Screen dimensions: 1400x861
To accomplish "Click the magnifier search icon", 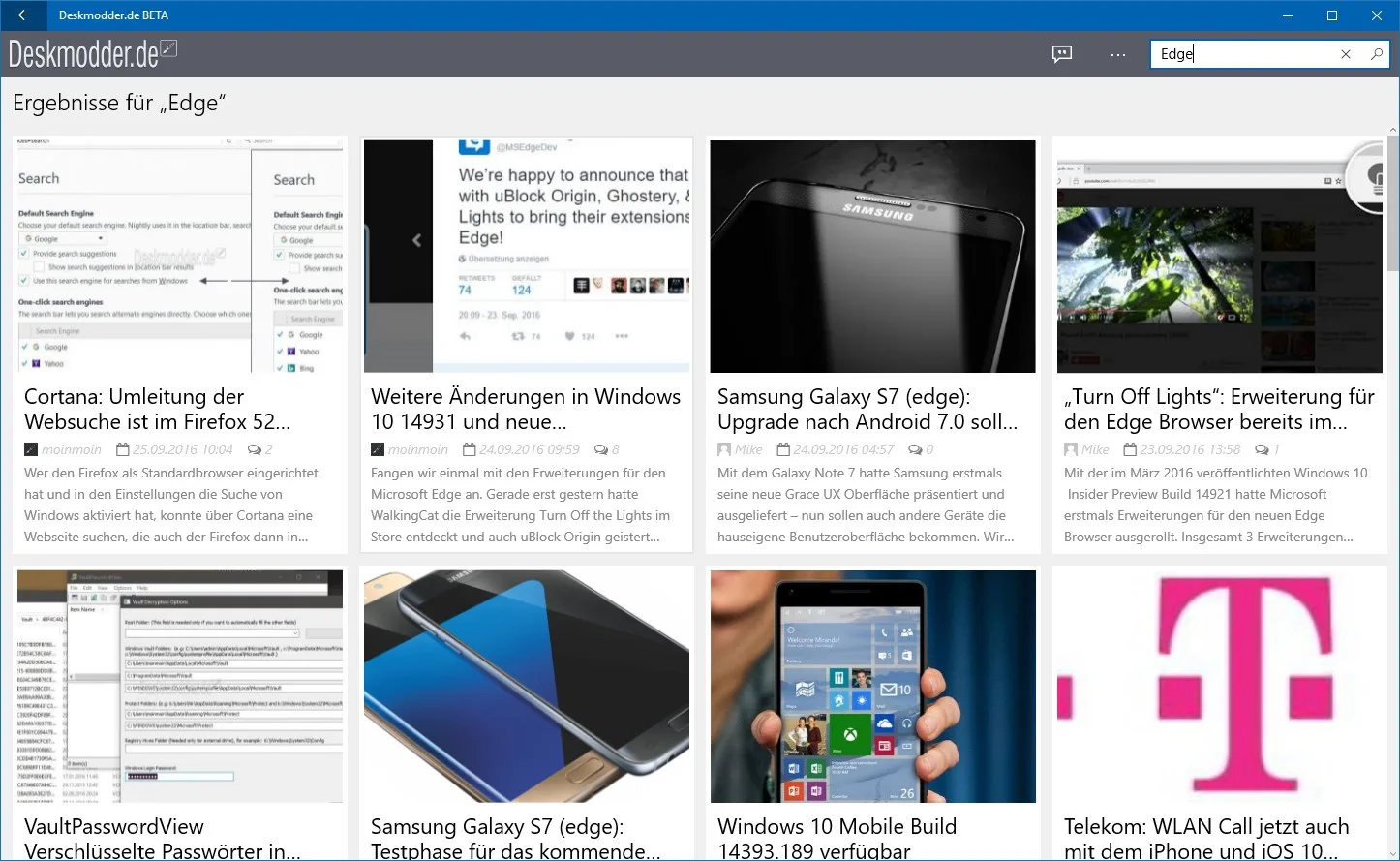I will (x=1376, y=54).
